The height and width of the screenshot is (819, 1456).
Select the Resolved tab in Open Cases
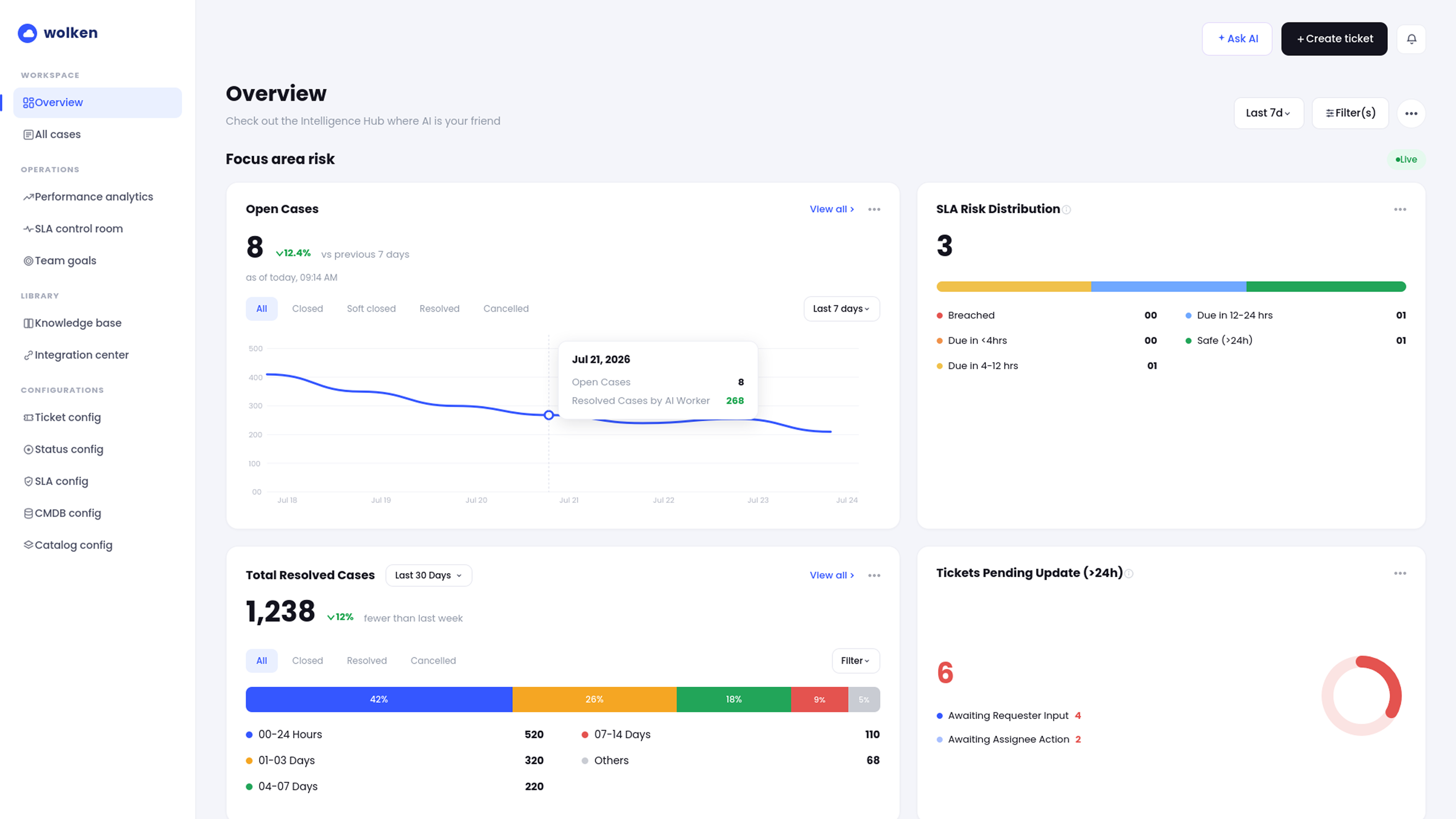click(440, 309)
